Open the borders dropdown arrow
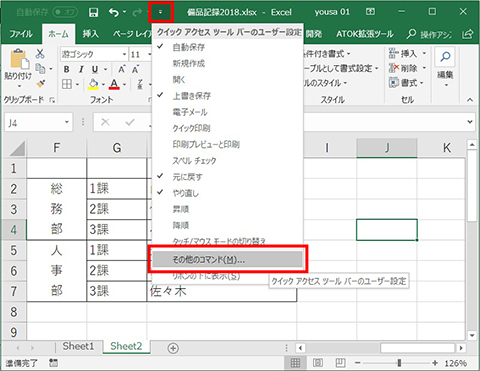The image size is (480, 371). pyautogui.click(x=77, y=84)
